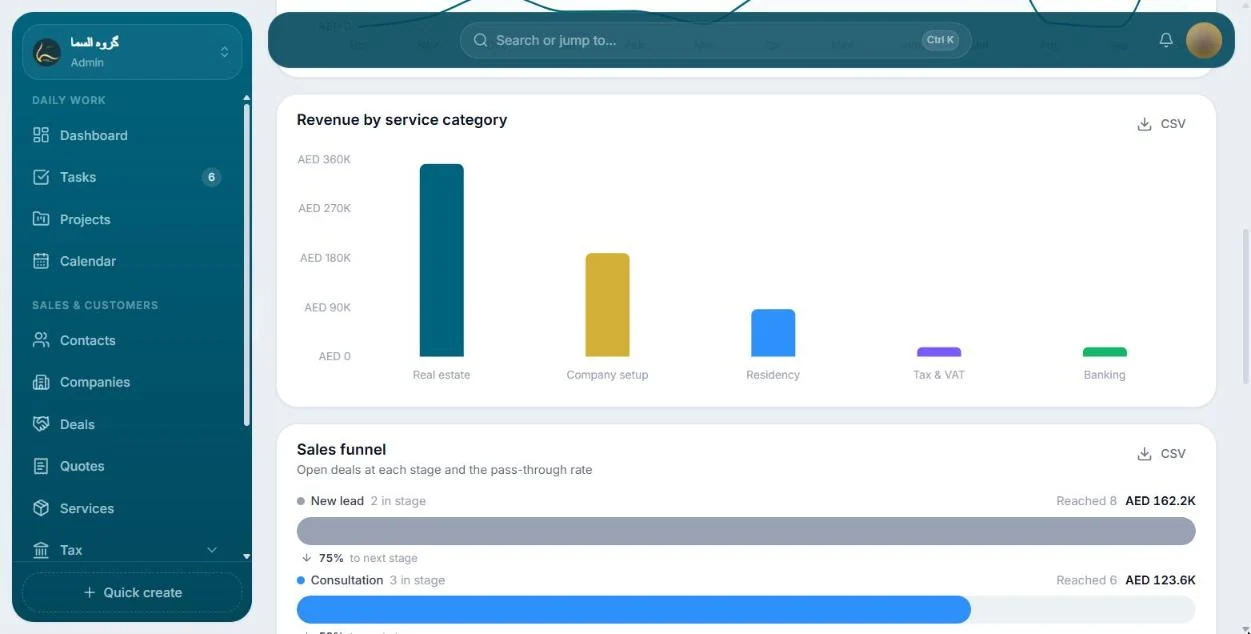Click the Tax bank icon

pos(41,550)
